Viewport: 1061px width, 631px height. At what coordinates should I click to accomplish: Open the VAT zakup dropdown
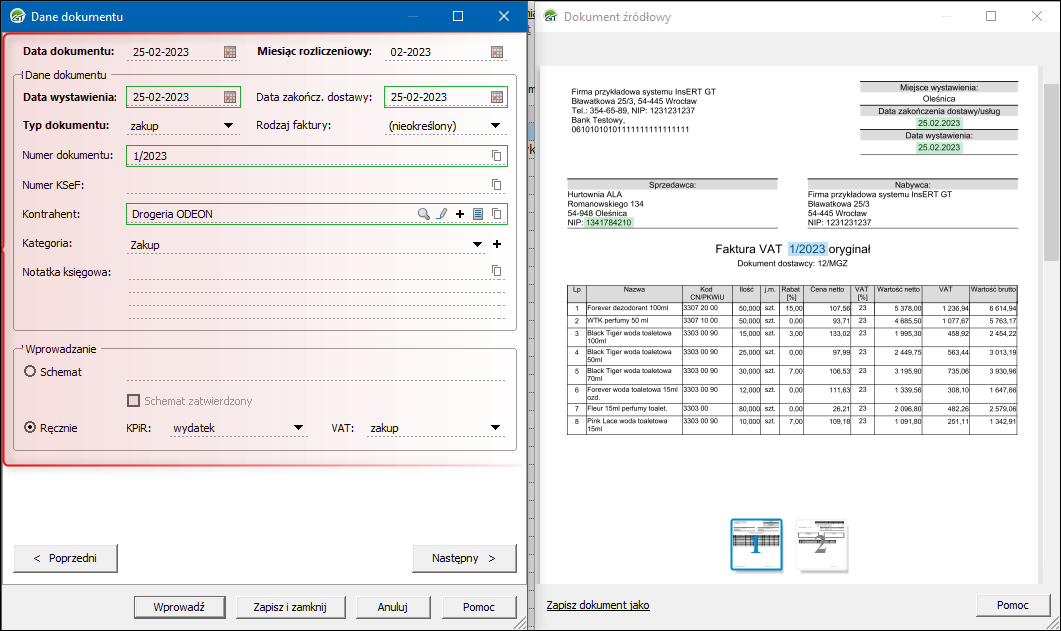click(x=495, y=428)
